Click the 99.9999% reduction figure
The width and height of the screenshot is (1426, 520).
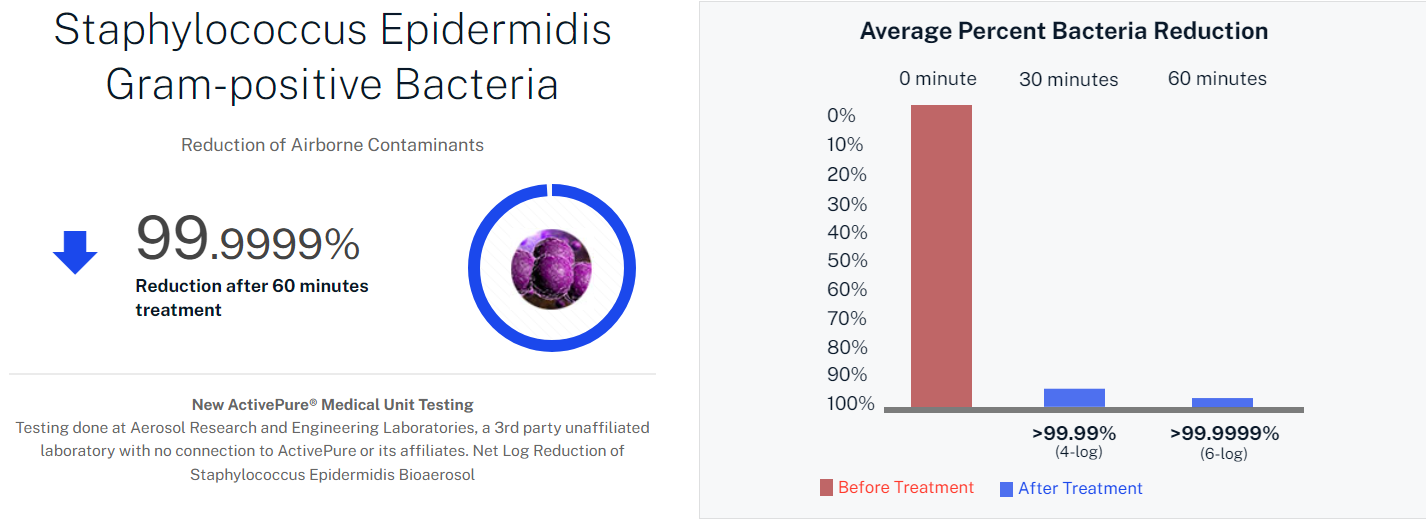pos(248,241)
